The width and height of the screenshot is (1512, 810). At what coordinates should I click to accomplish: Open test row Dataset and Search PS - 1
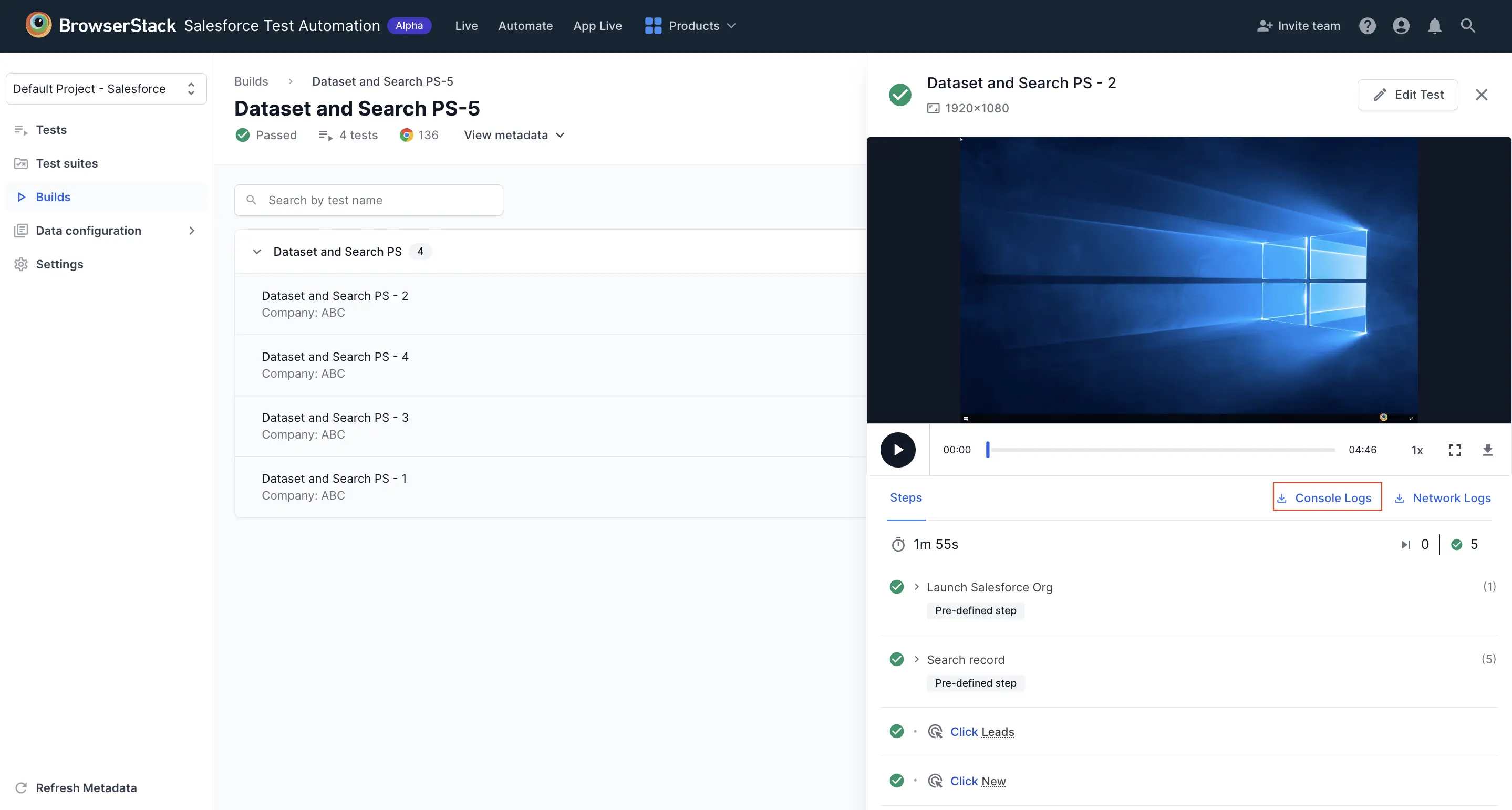point(551,486)
